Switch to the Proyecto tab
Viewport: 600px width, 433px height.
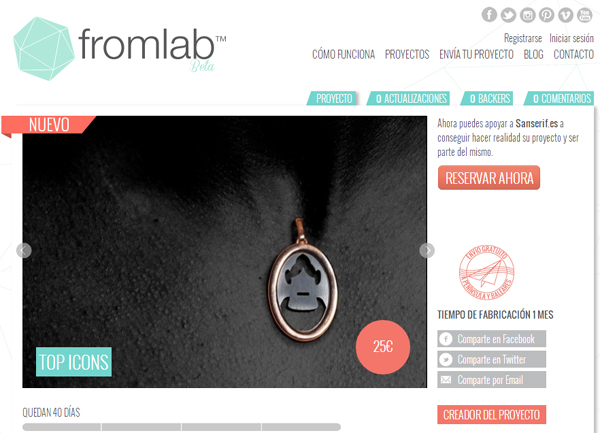click(333, 98)
